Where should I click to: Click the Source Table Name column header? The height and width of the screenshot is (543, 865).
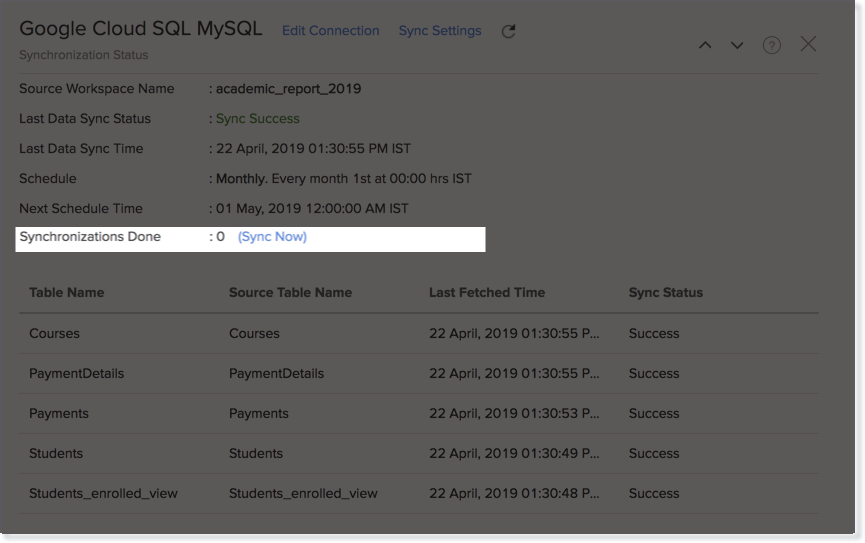[290, 293]
